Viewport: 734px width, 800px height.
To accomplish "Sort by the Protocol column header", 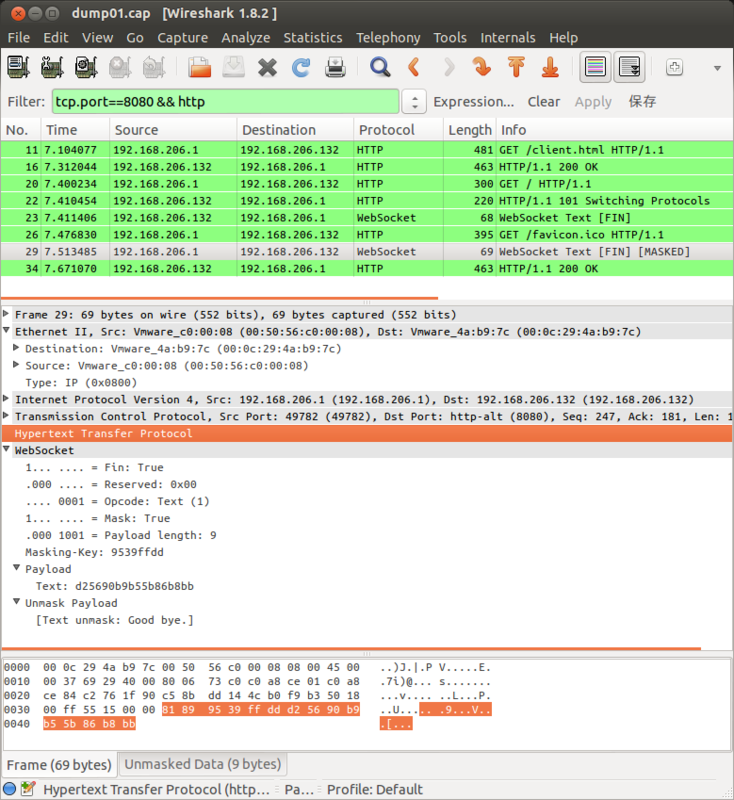I will click(398, 130).
